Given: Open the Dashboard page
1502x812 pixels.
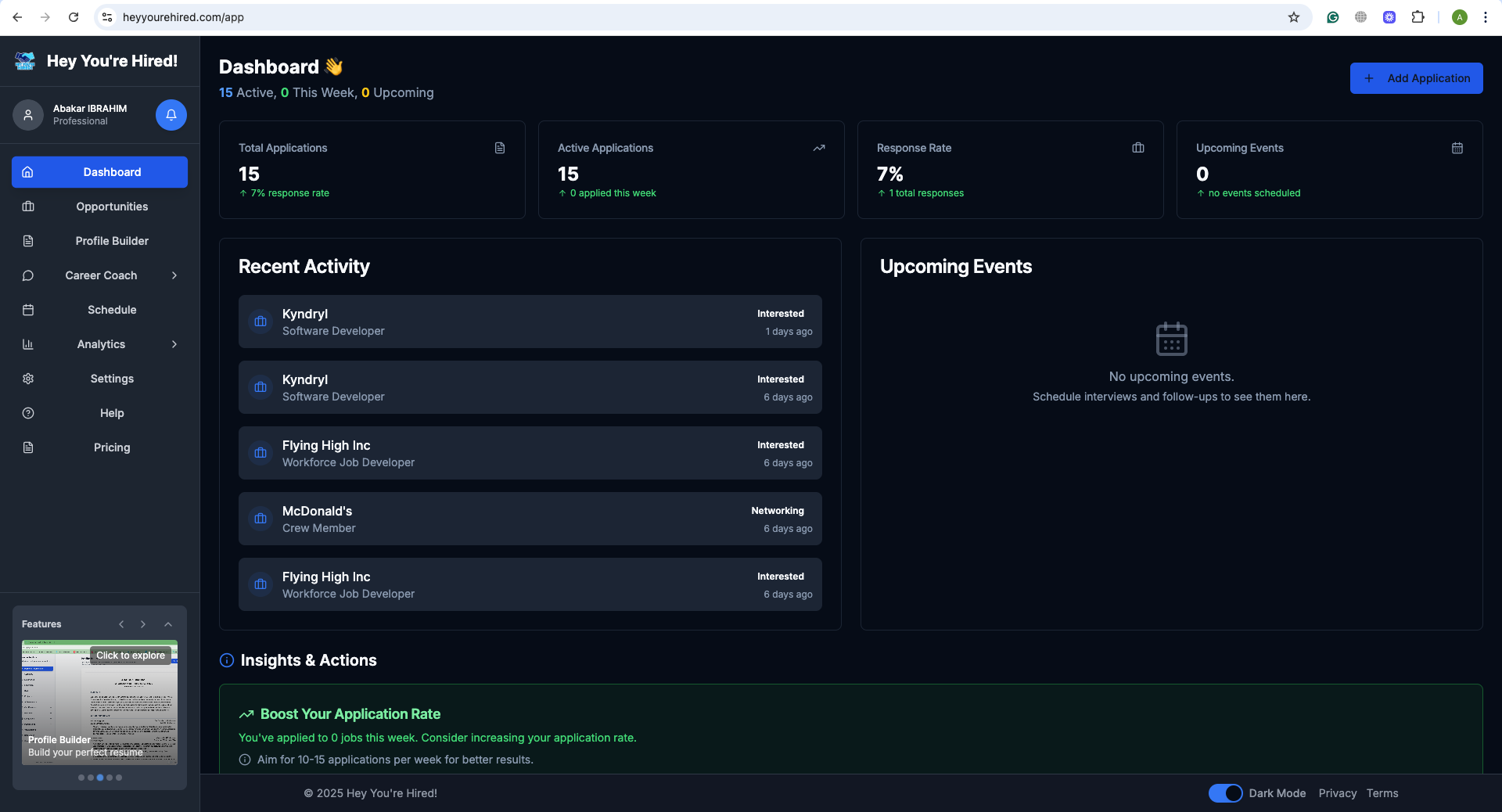Looking at the screenshot, I should 99,172.
